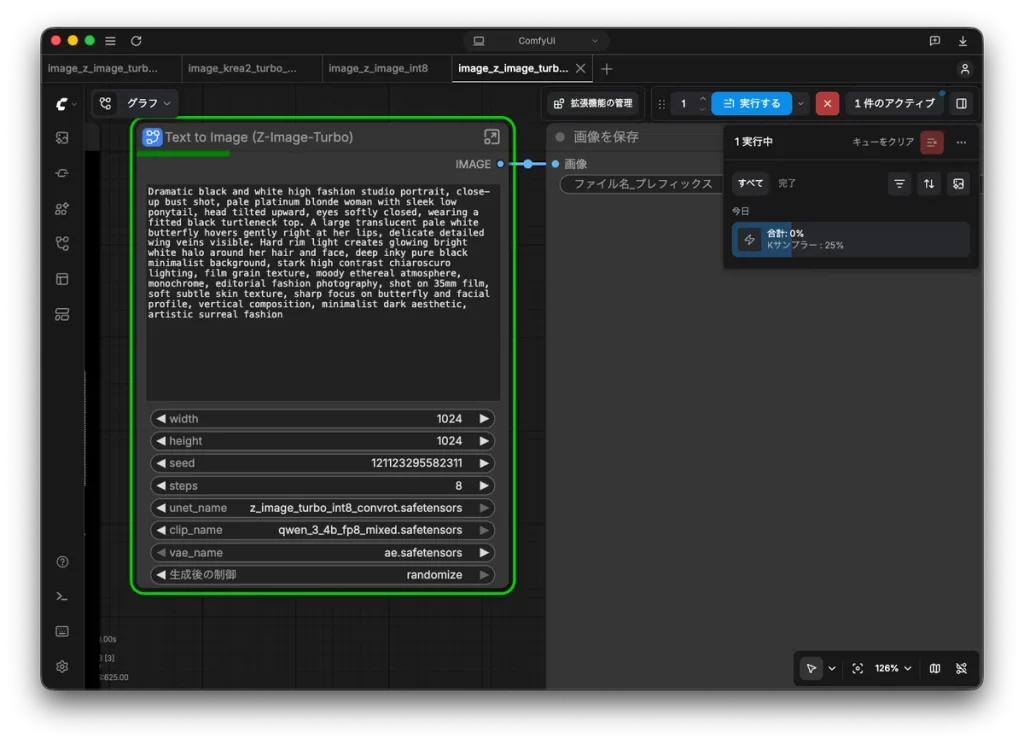Viewport: 1024px width, 744px height.
Task: Click the fit view icon in the bottom toolbar
Action: click(857, 668)
